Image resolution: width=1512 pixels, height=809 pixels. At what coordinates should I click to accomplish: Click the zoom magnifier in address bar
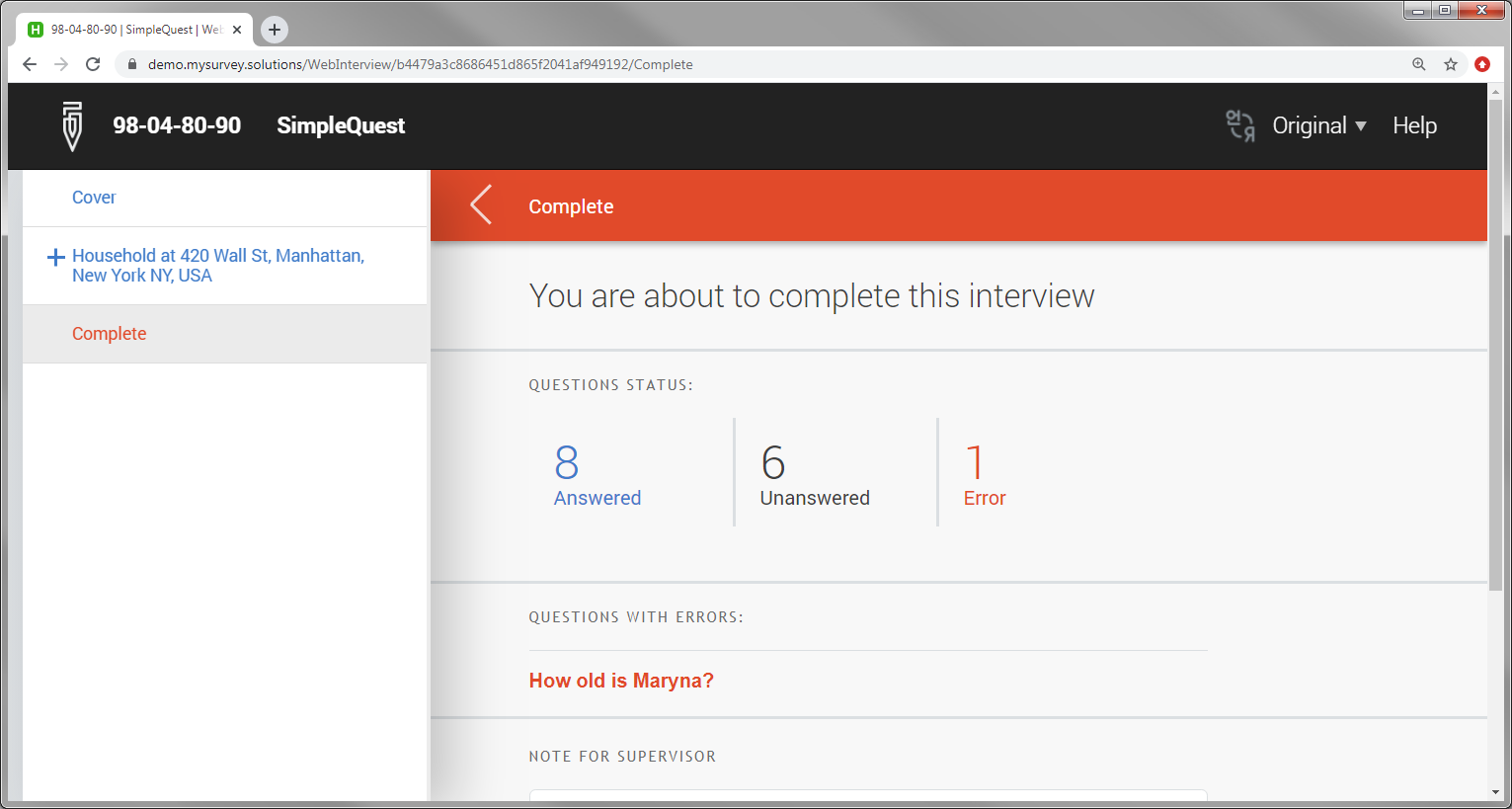point(1419,64)
